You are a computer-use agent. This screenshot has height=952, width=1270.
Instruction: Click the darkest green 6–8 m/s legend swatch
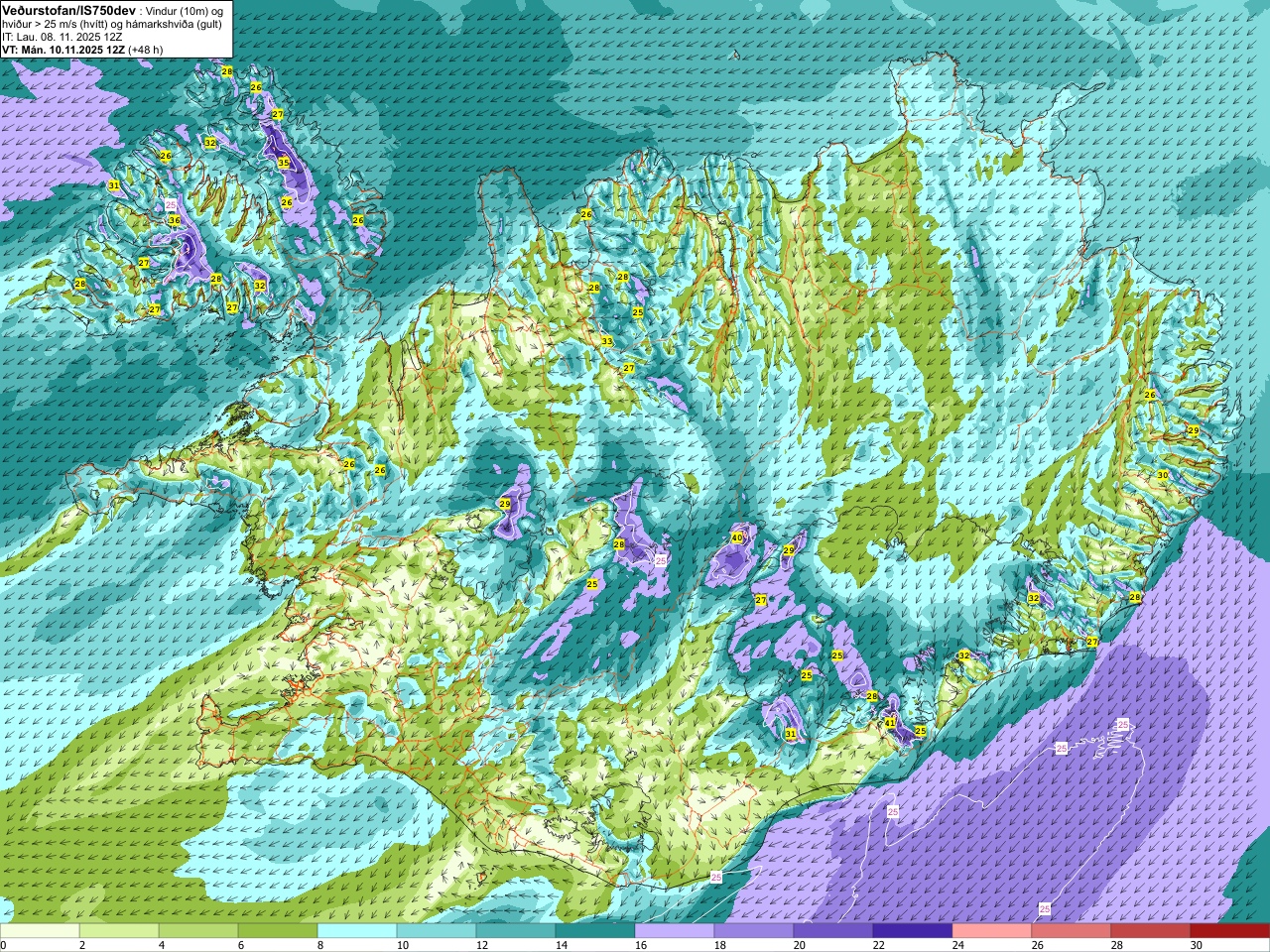click(278, 930)
